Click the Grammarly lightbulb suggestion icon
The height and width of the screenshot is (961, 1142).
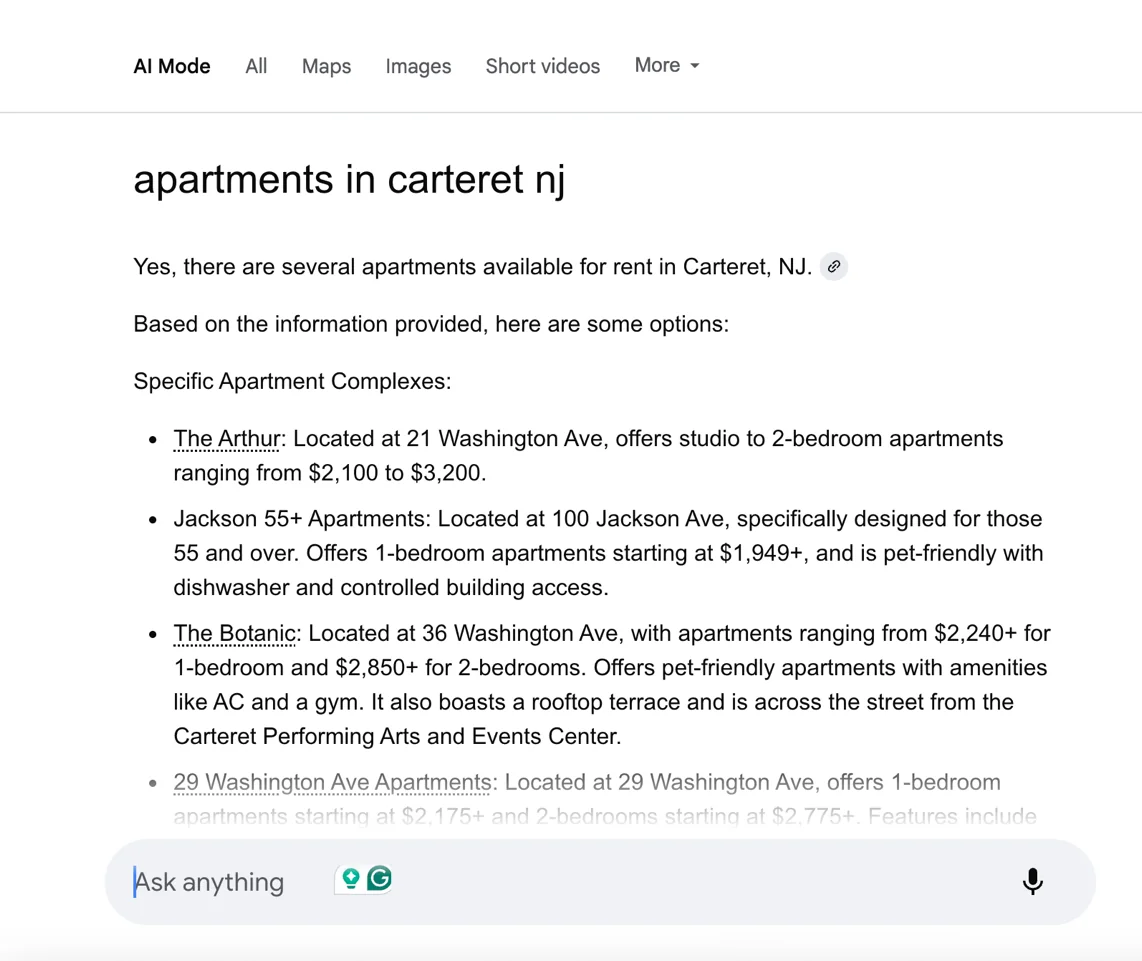pos(351,879)
